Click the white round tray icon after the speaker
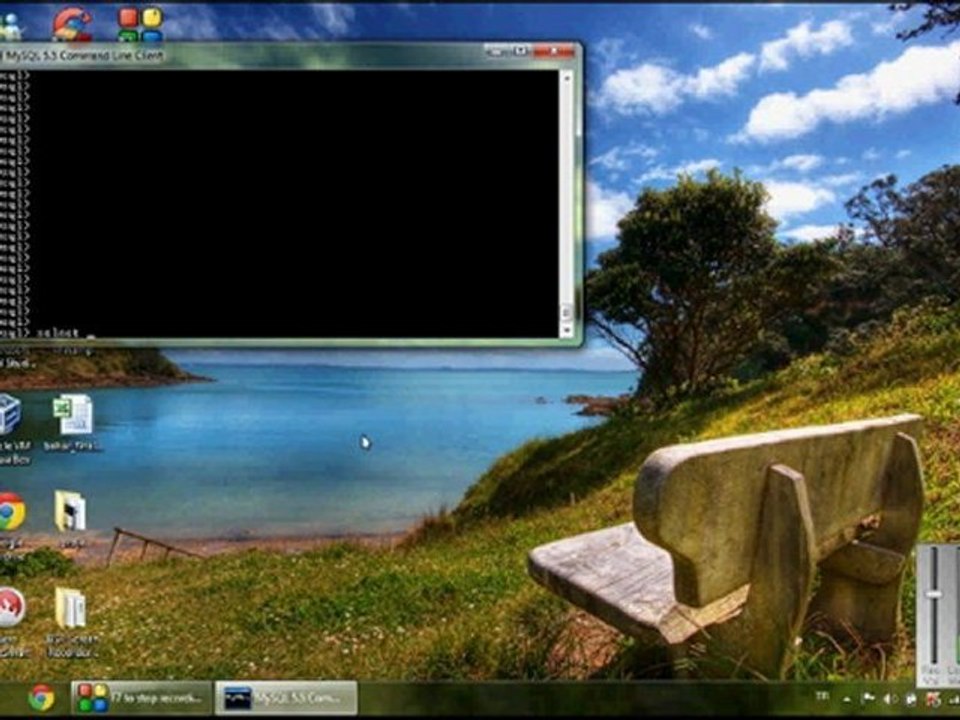The width and height of the screenshot is (960, 720). click(x=911, y=699)
